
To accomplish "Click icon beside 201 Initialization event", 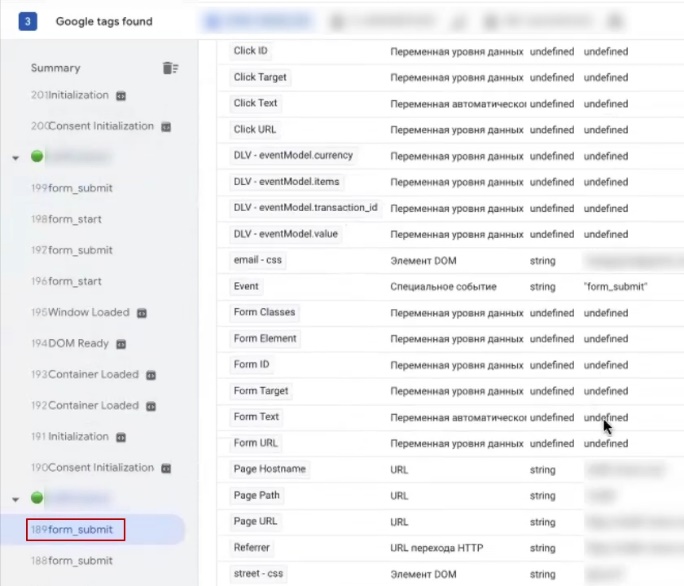I will pos(121,96).
